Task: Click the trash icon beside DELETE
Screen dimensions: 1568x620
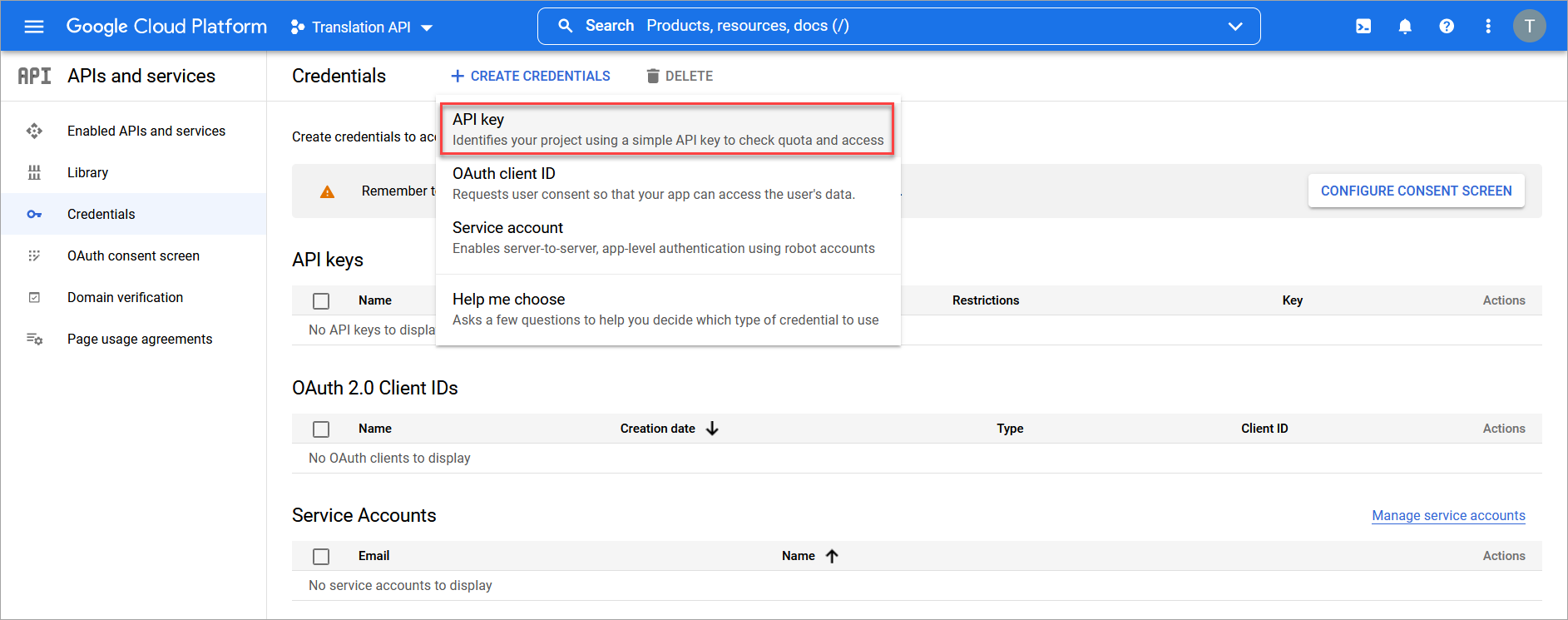Action: (x=653, y=76)
